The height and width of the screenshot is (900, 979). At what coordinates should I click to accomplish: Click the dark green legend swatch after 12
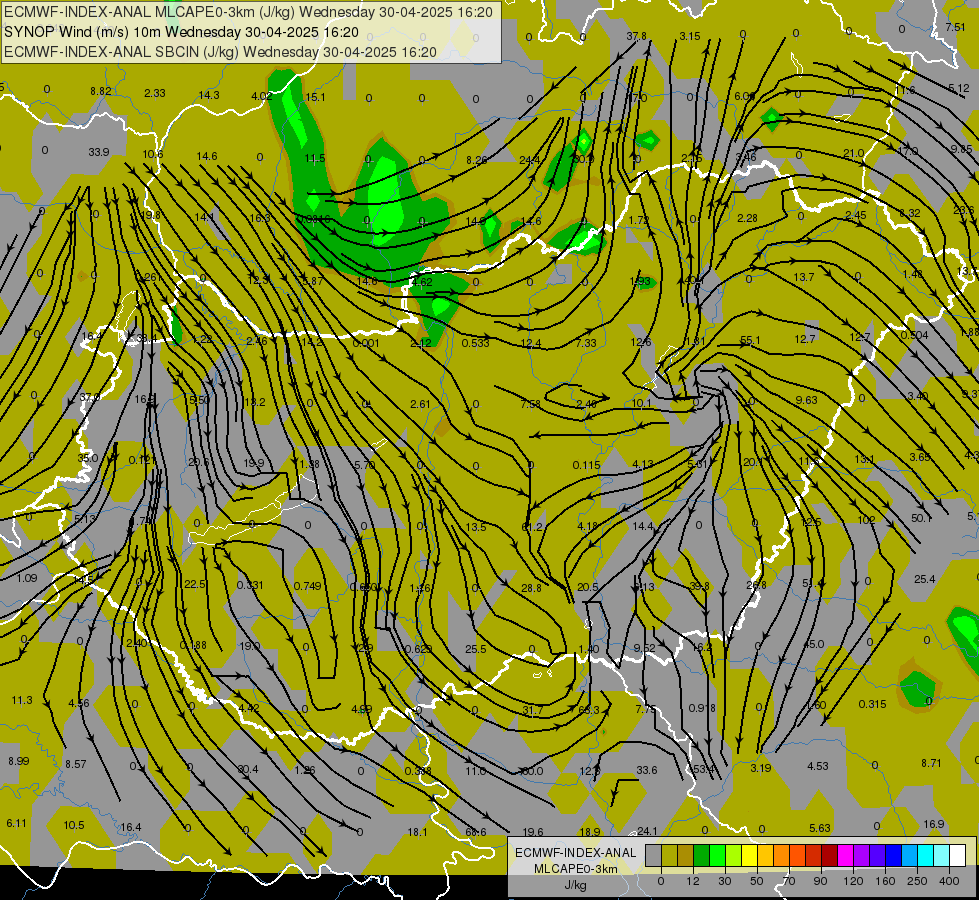(701, 855)
